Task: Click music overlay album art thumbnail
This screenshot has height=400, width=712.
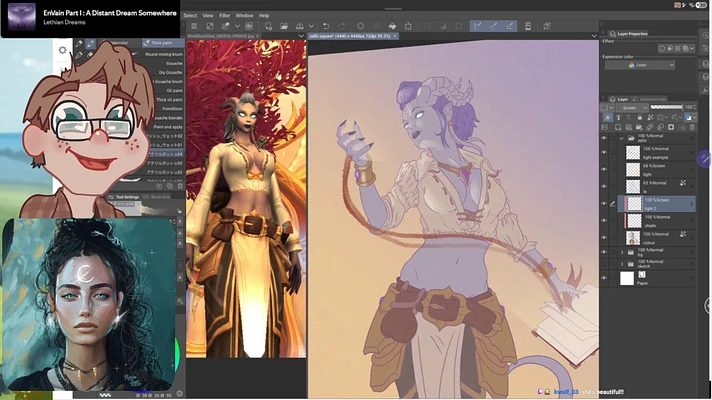Action: [x=22, y=18]
